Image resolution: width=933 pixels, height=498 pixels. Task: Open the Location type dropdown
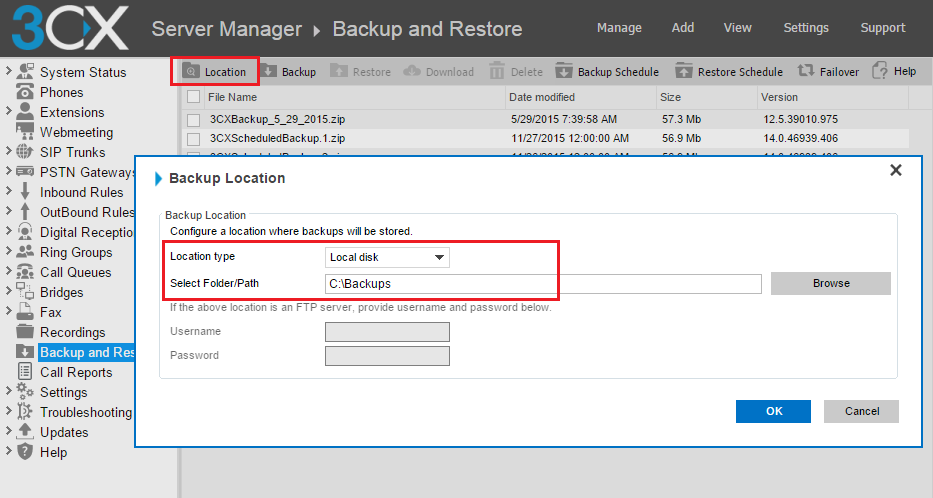pyautogui.click(x=387, y=257)
